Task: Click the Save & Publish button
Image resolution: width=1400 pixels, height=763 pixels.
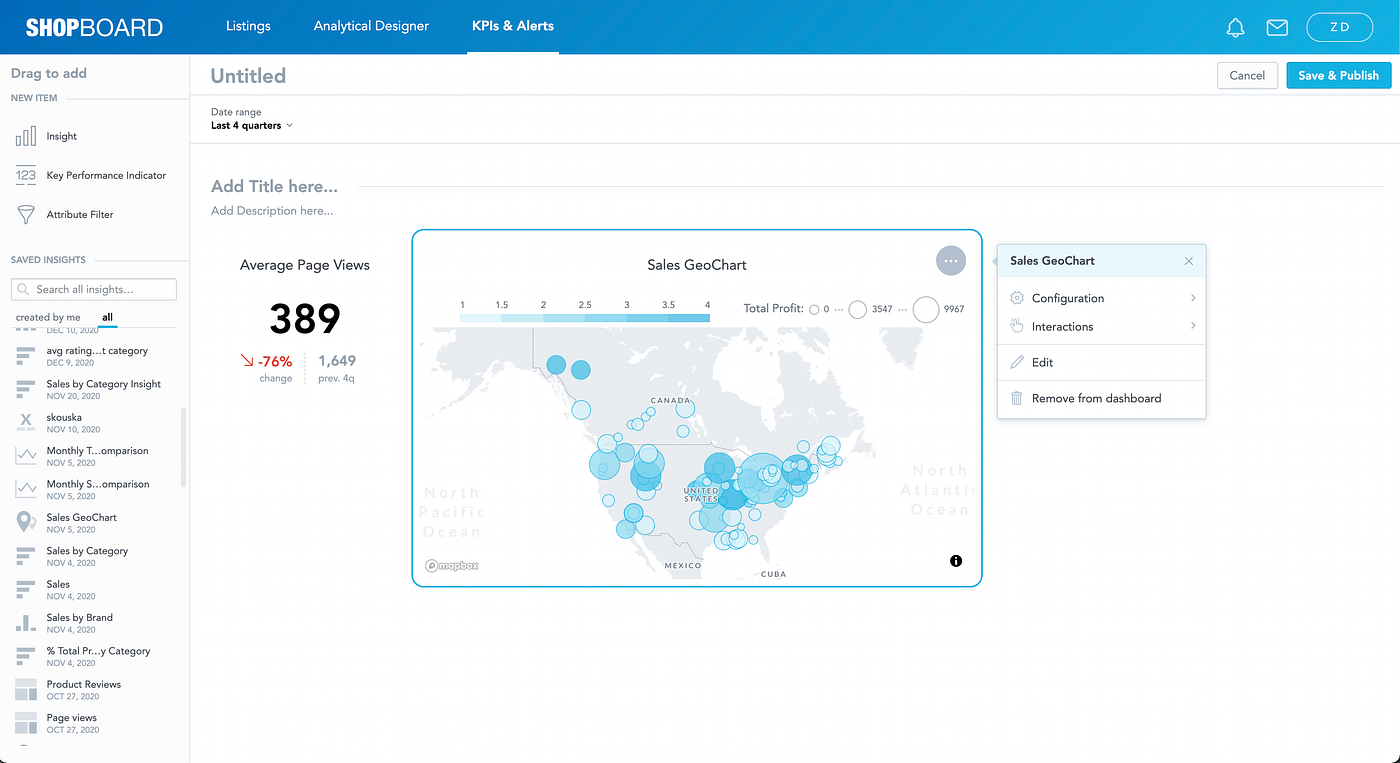Action: [1338, 75]
